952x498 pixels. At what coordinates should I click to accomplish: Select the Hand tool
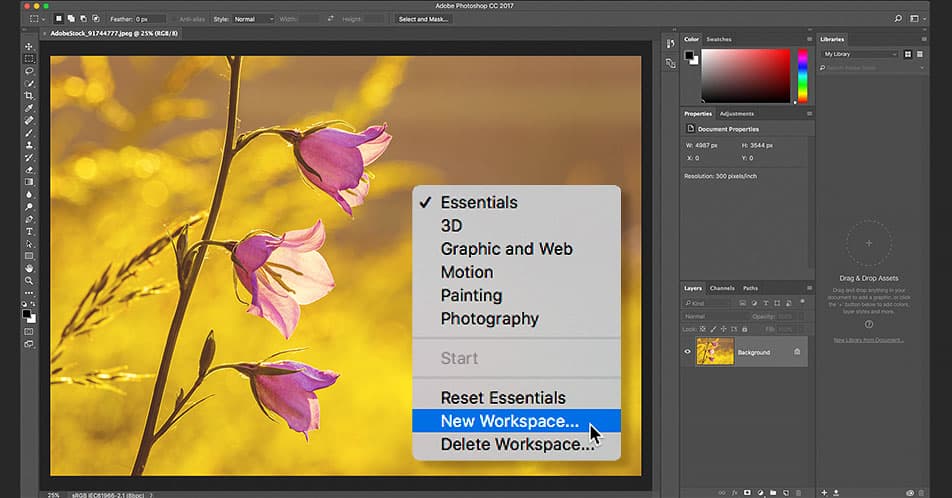(29, 268)
